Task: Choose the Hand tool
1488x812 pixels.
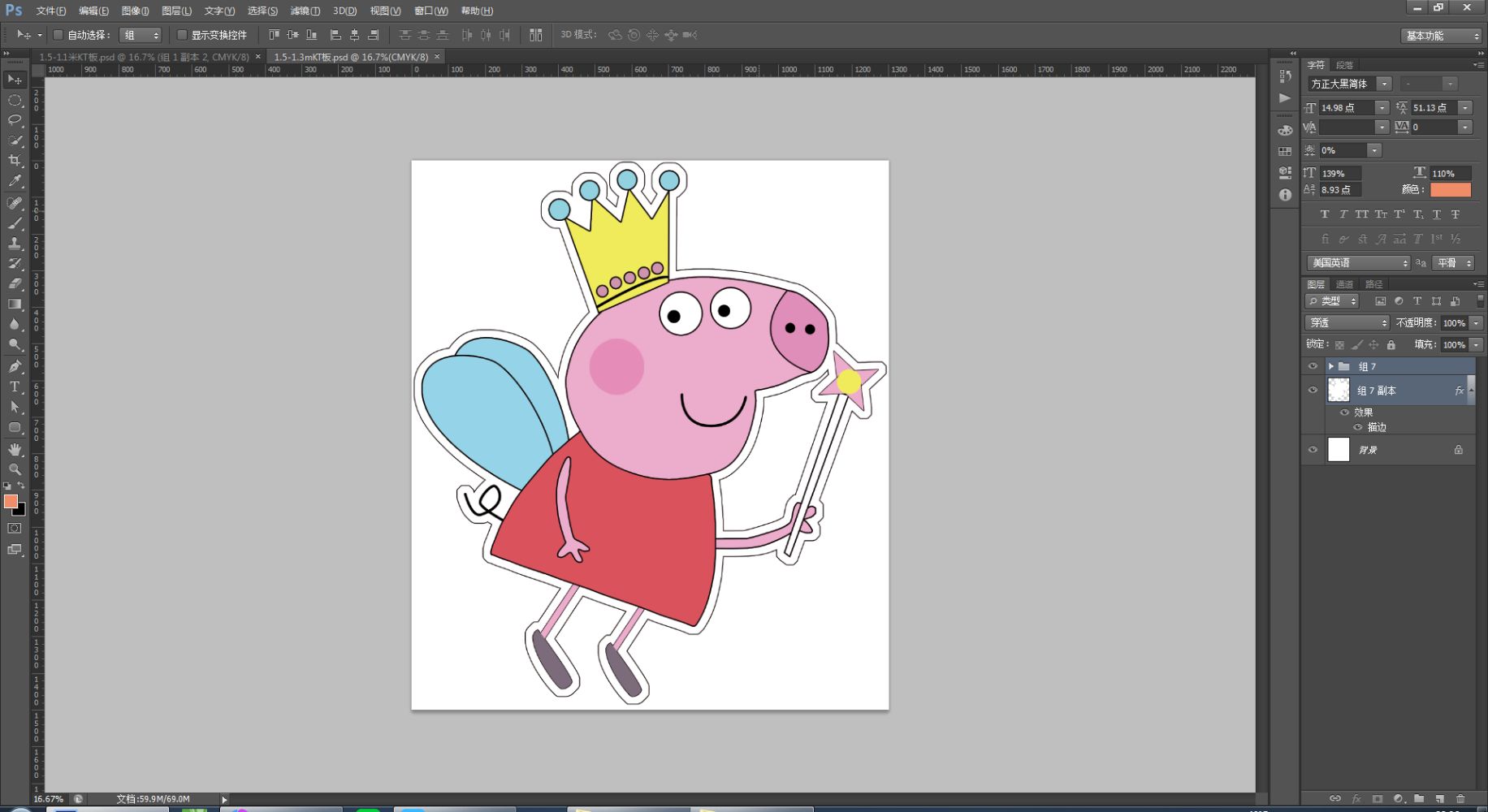Action: 15,449
